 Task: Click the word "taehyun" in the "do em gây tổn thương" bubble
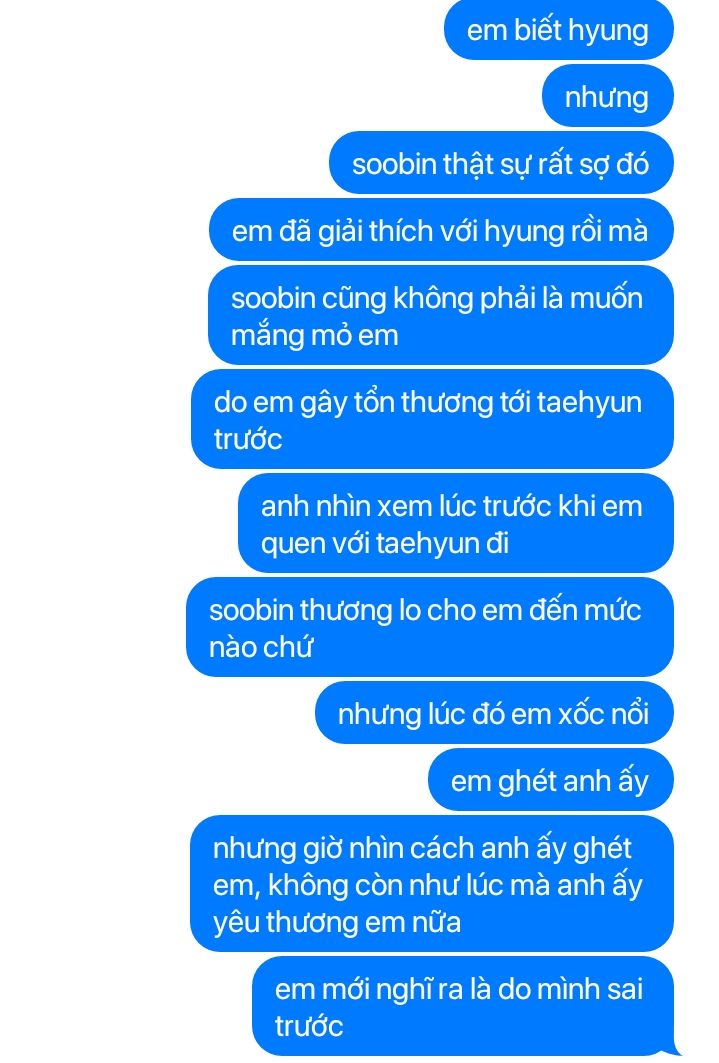click(x=590, y=402)
